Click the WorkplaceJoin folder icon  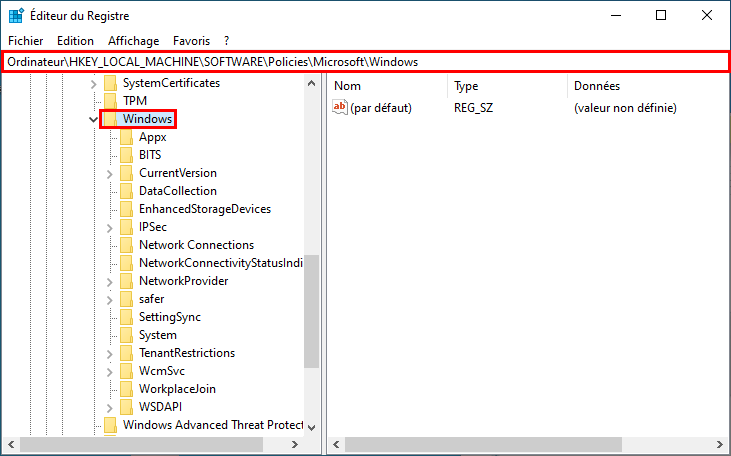pyautogui.click(x=126, y=389)
